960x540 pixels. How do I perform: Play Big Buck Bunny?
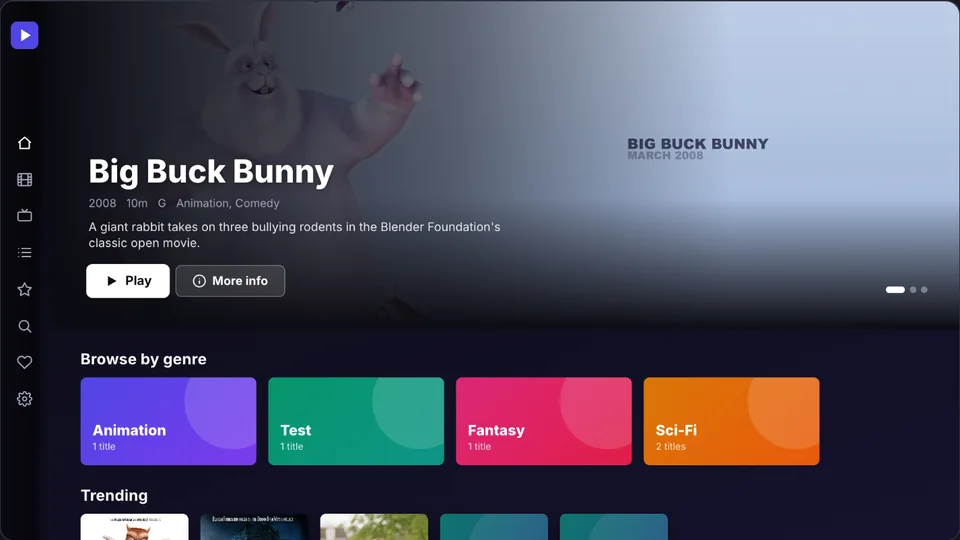tap(128, 281)
